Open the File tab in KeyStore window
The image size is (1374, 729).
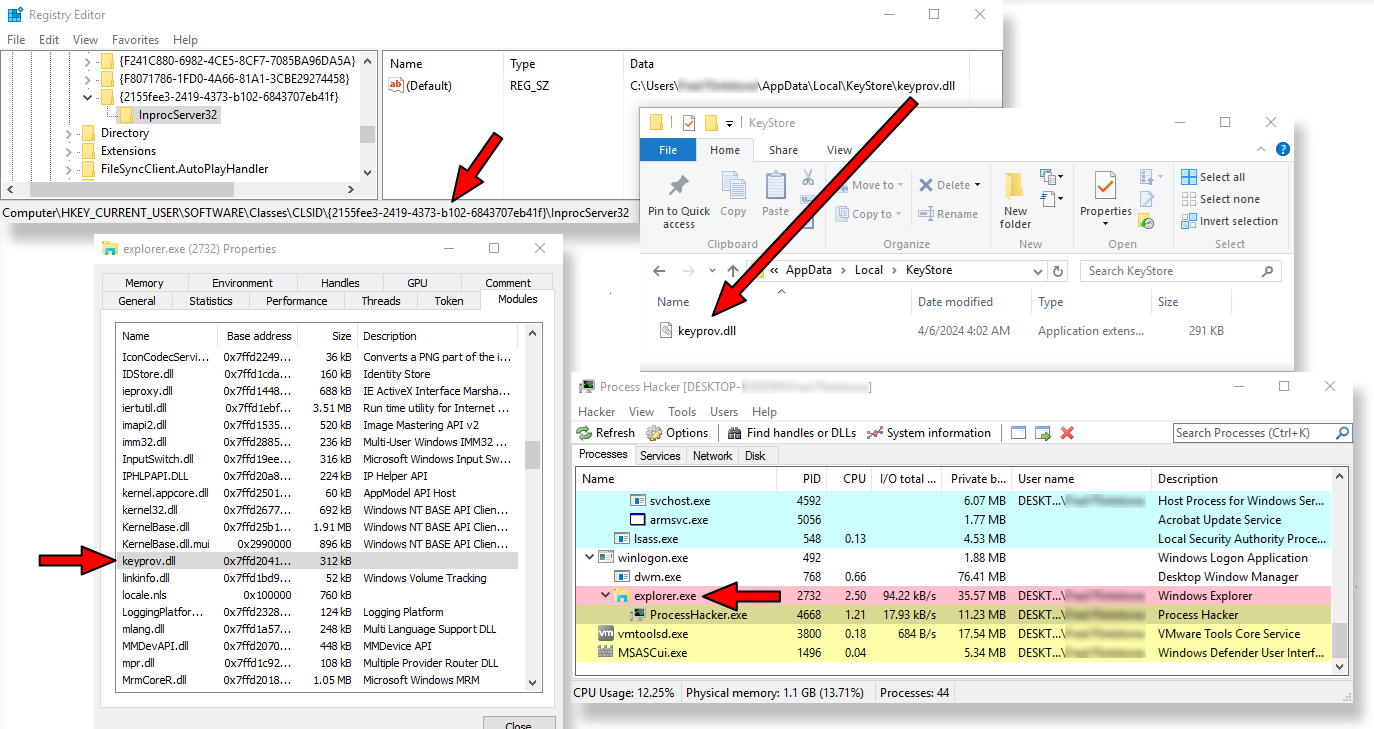pos(668,150)
